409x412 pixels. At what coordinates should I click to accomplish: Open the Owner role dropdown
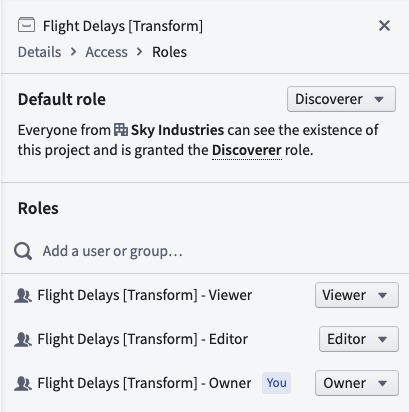tap(357, 383)
